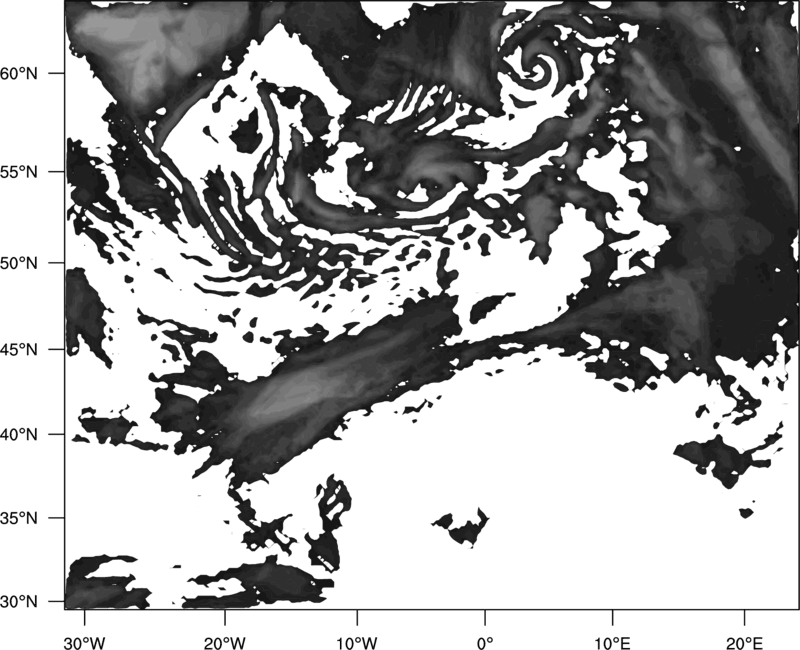Screen dimensions: 800x650
Task: Click the 10°W longitude label
Action: click(x=357, y=643)
